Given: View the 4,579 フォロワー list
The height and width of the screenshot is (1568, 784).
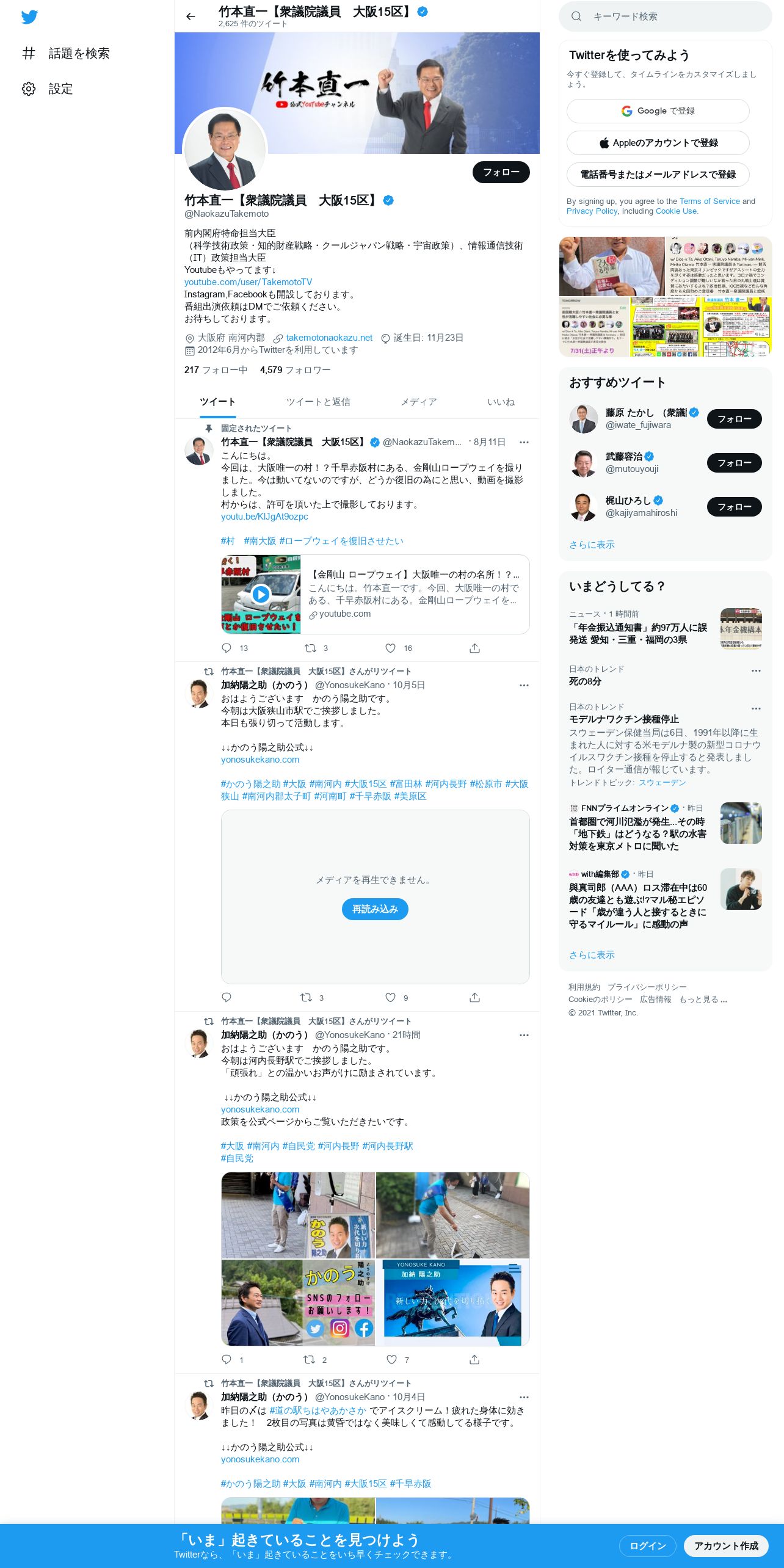Looking at the screenshot, I should click(296, 370).
